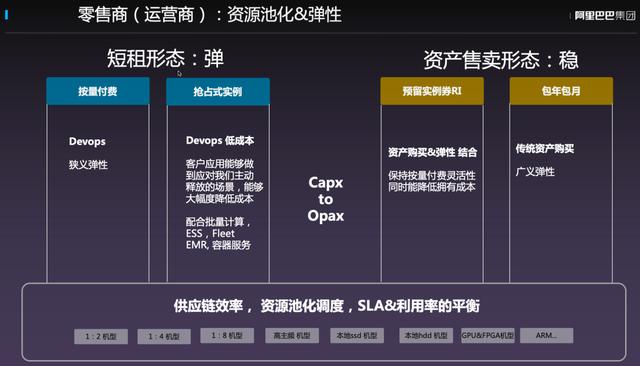Click the 1:2 机型 gray box
Viewport: 640px width, 366px height.
point(101,337)
